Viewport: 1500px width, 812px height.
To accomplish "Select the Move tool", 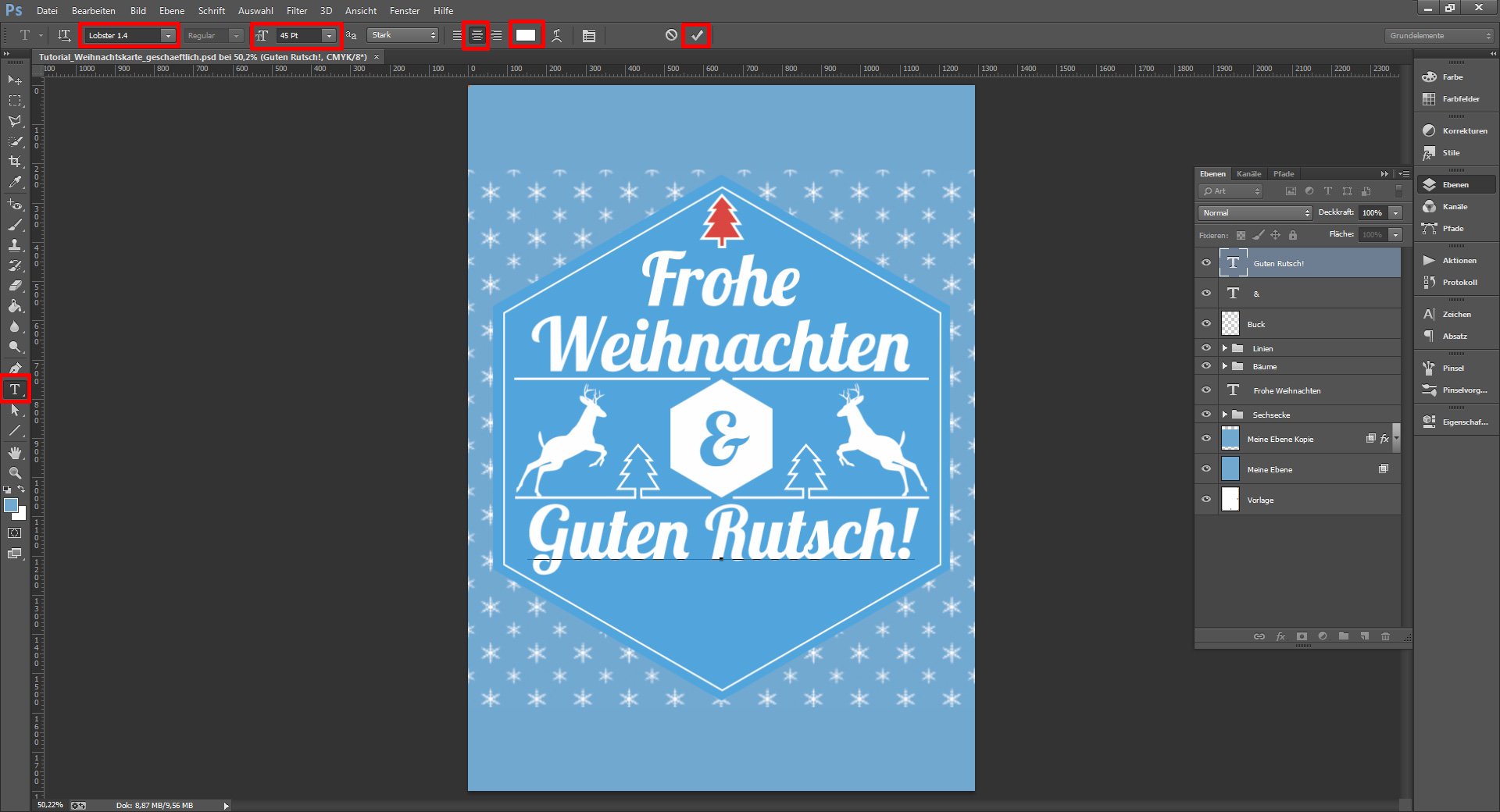I will pyautogui.click(x=13, y=80).
